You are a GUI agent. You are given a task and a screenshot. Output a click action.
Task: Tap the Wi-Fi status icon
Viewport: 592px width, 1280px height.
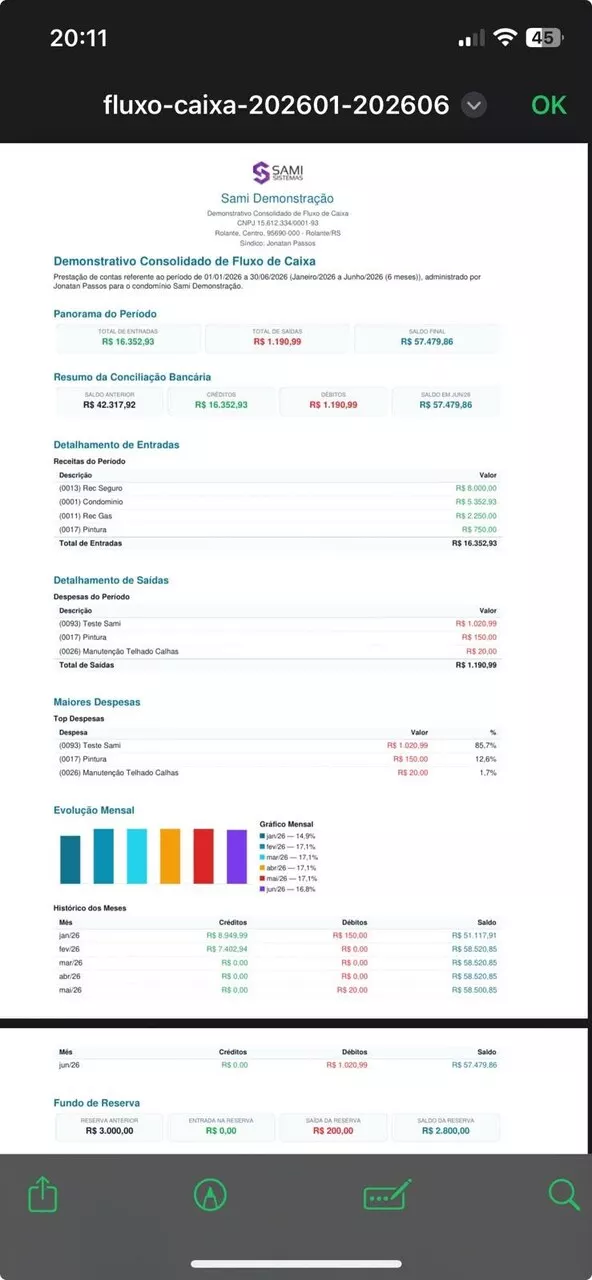point(506,38)
